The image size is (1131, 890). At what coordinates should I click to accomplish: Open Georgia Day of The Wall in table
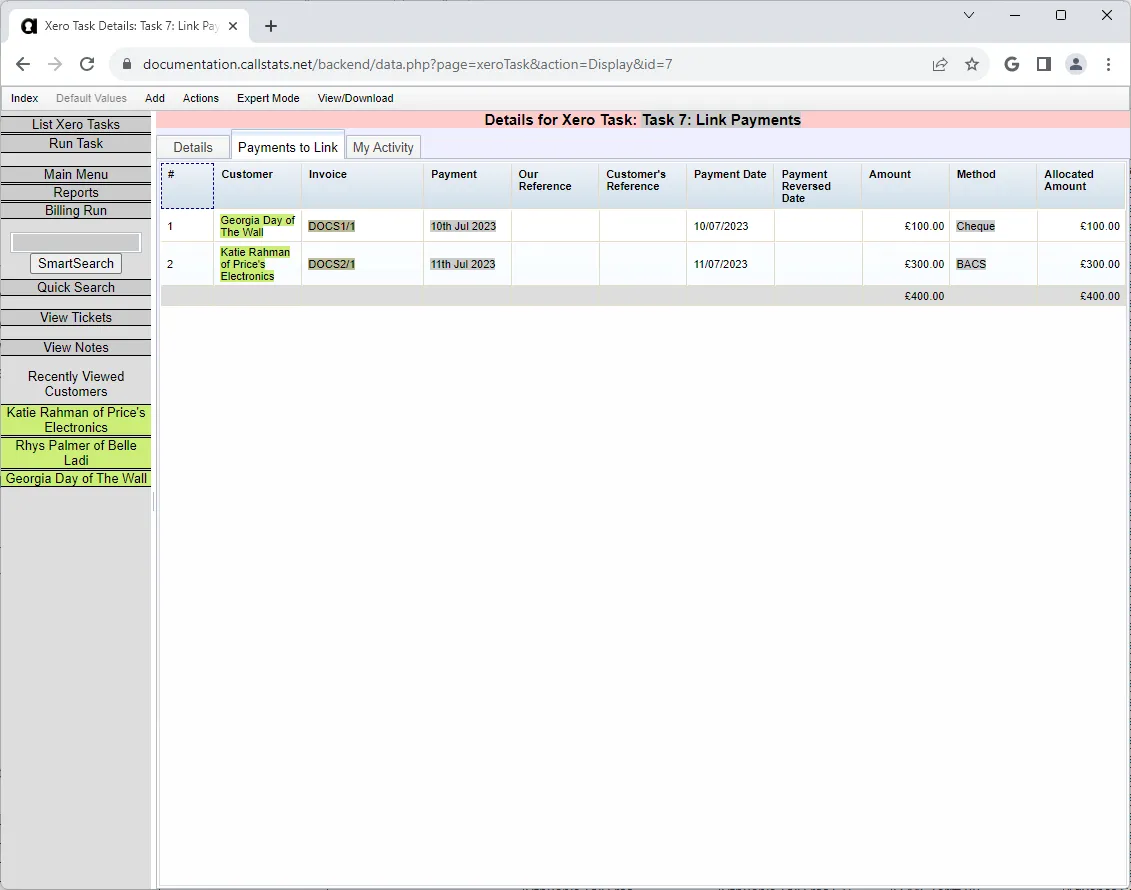[258, 226]
